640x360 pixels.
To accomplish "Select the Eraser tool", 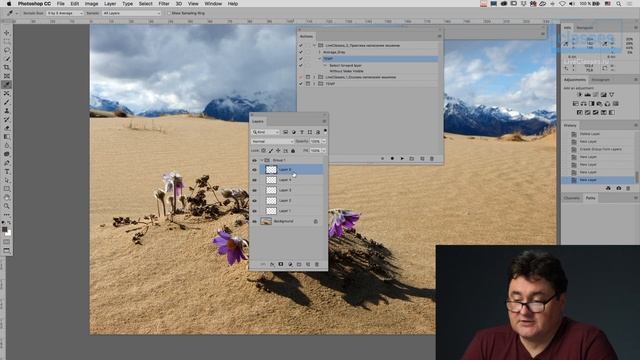I will (7, 128).
